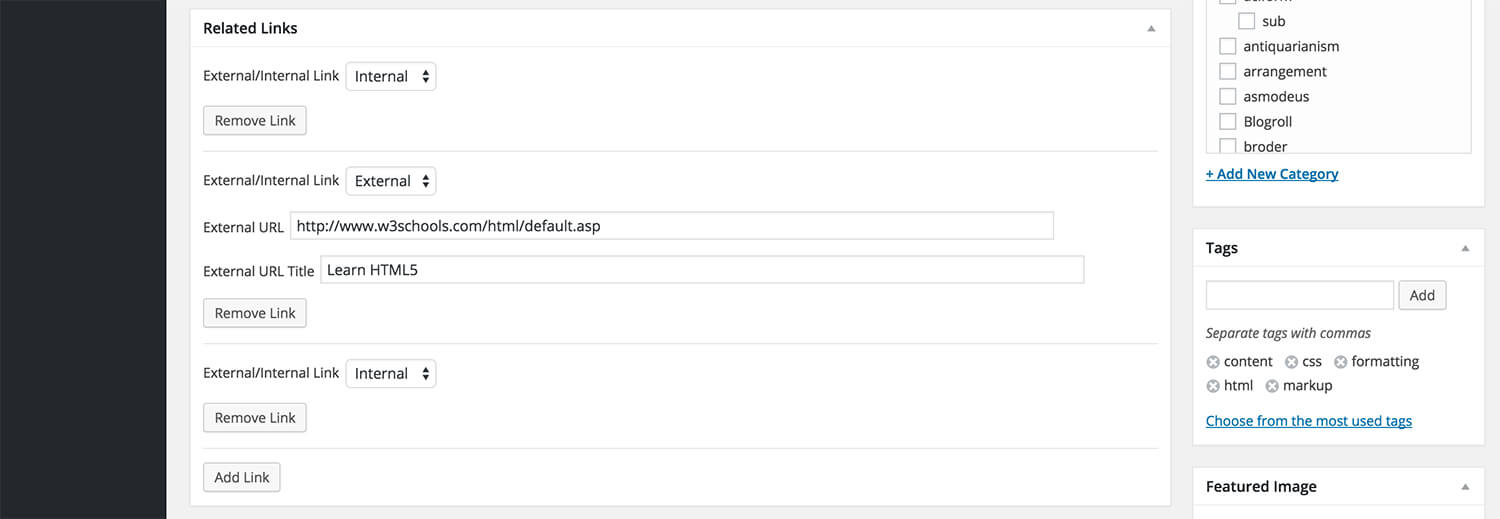
Task: Check the antiquarianism category
Action: [x=1228, y=46]
